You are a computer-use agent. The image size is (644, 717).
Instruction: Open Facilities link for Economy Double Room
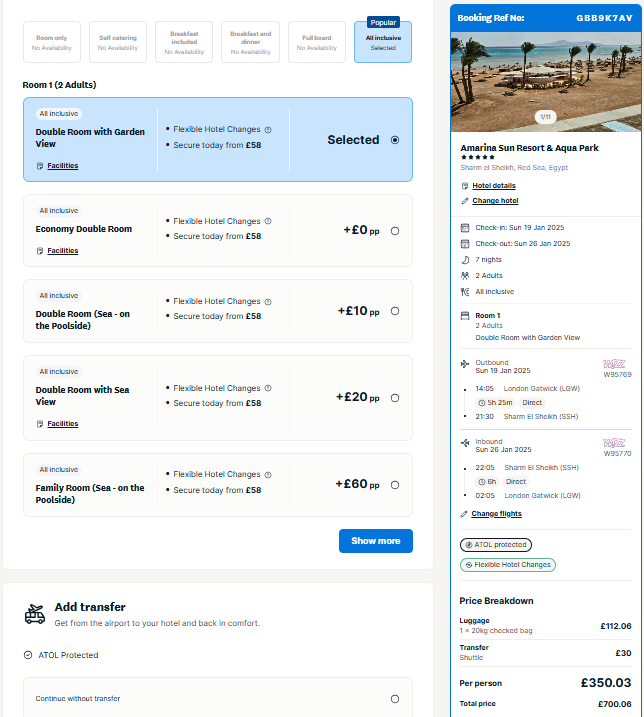coord(63,251)
